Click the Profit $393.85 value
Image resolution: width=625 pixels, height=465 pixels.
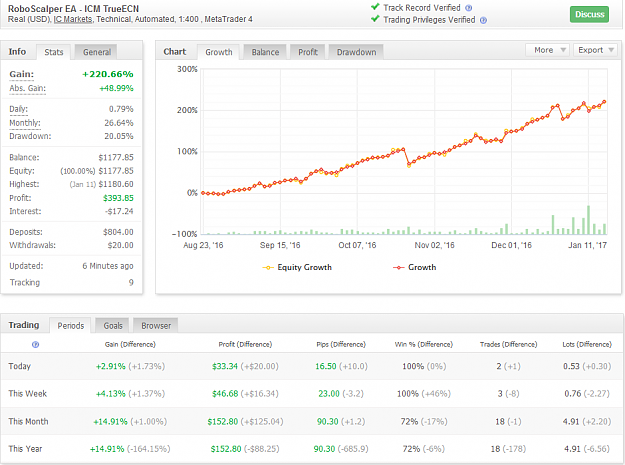coord(118,198)
